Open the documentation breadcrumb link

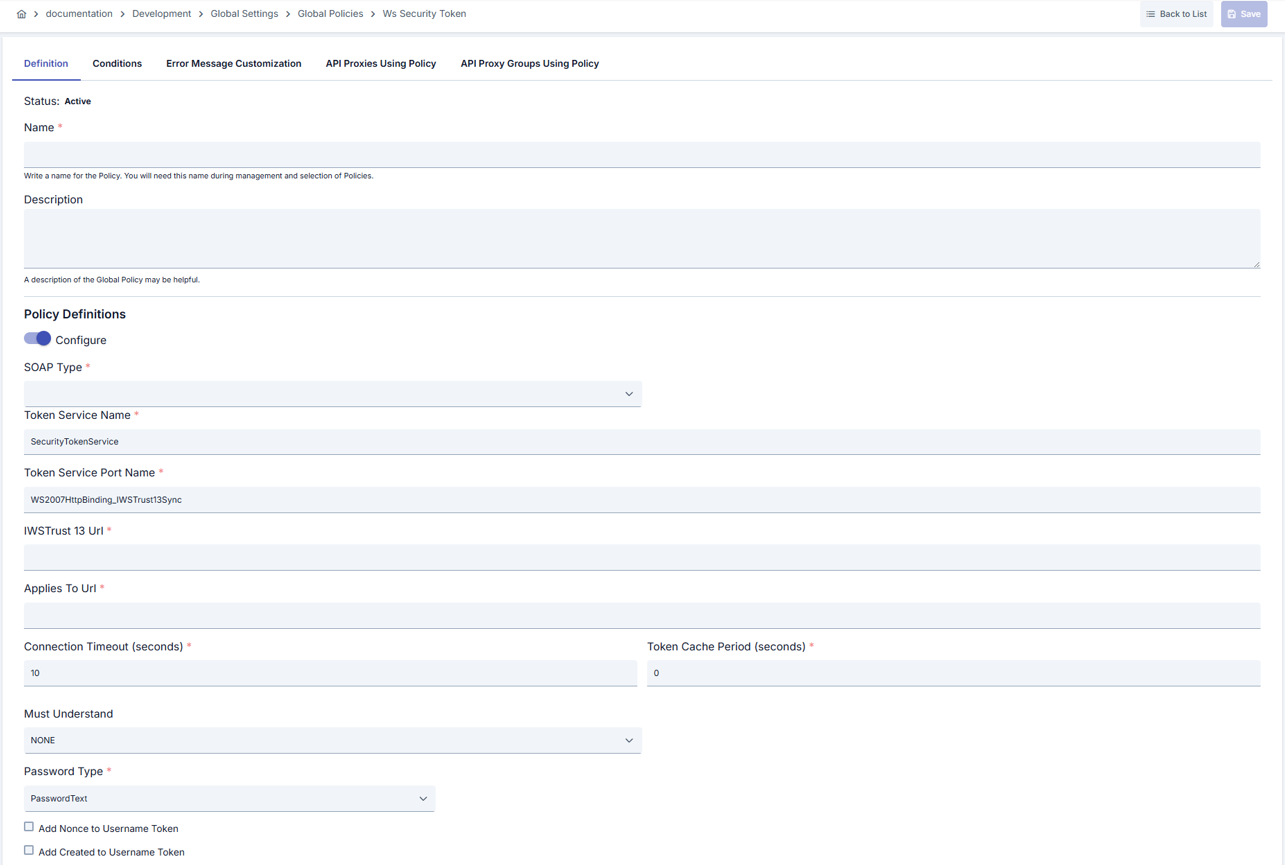point(79,14)
